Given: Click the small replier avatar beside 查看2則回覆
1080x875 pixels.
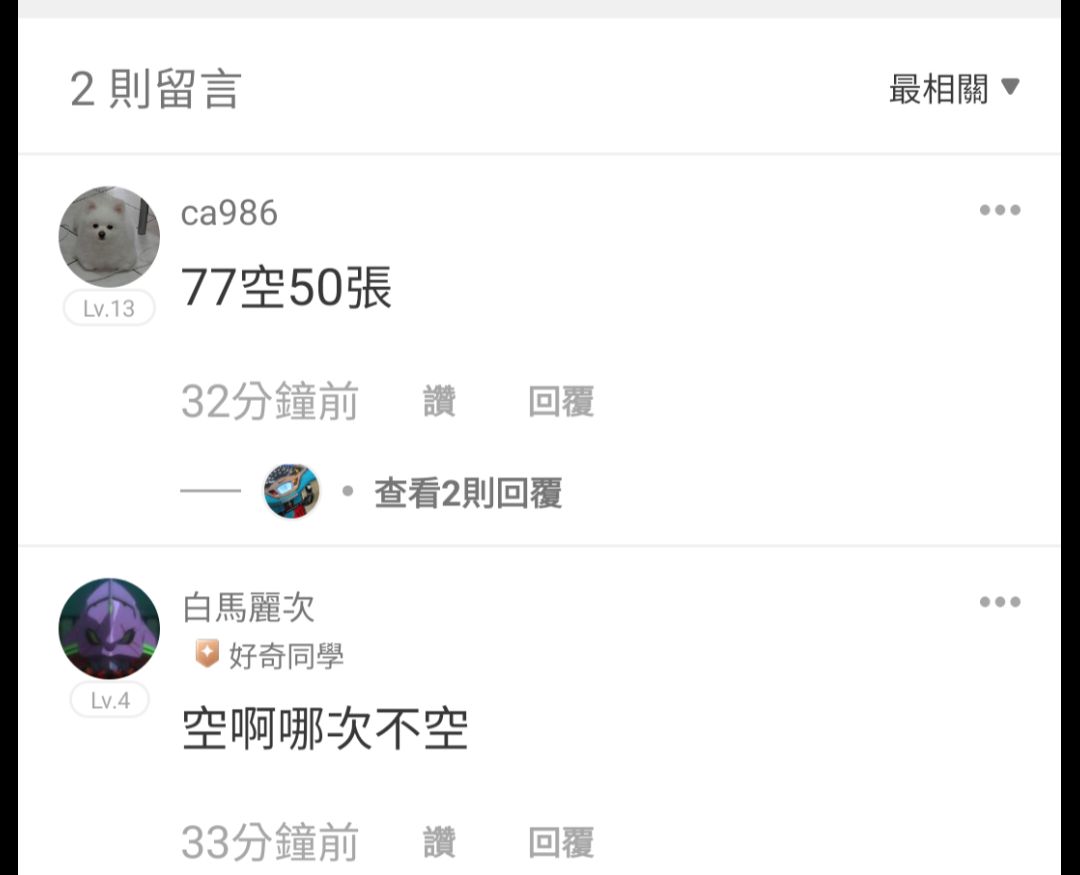Looking at the screenshot, I should click(291, 491).
